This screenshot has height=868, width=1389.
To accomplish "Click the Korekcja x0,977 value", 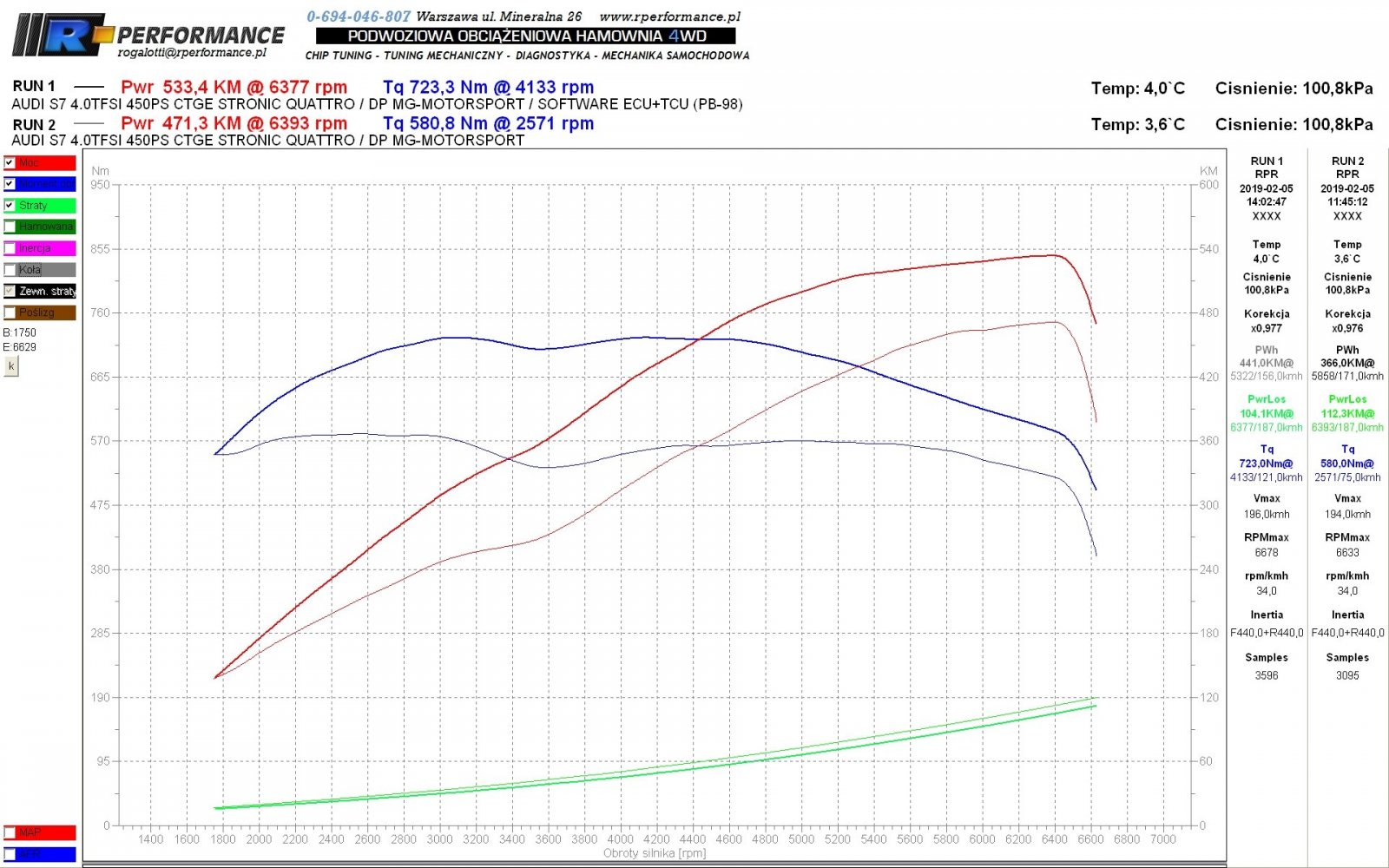I will tap(1267, 328).
